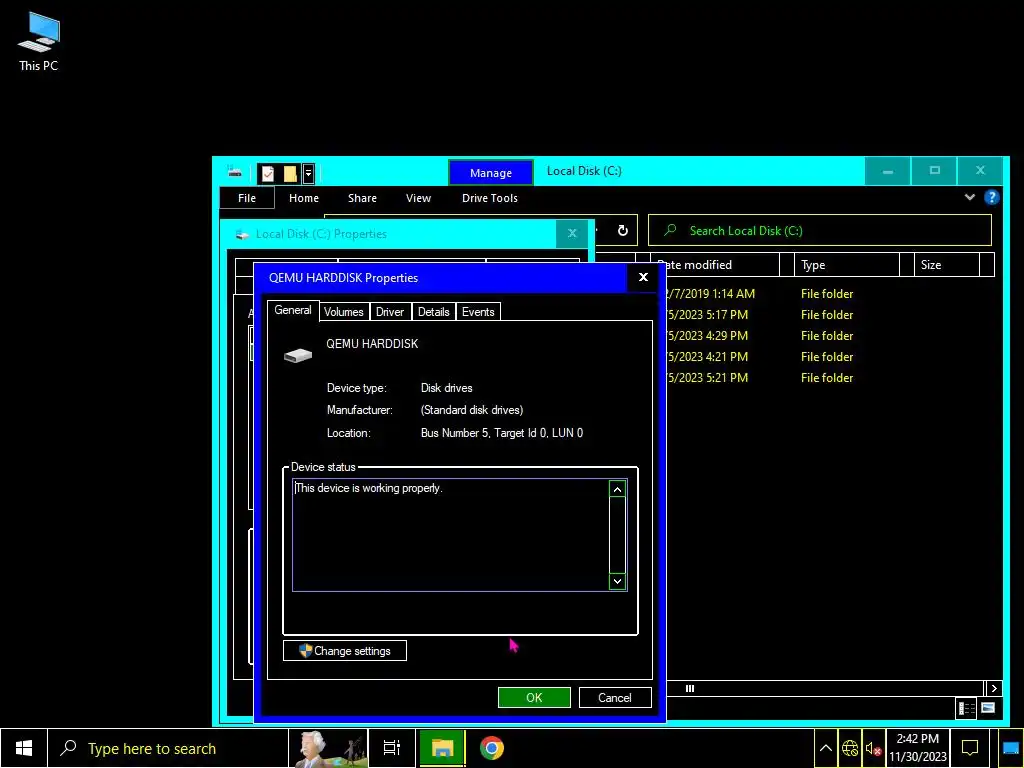The height and width of the screenshot is (768, 1024).
Task: Click the taskbar search magnifier icon
Action: [x=68, y=748]
